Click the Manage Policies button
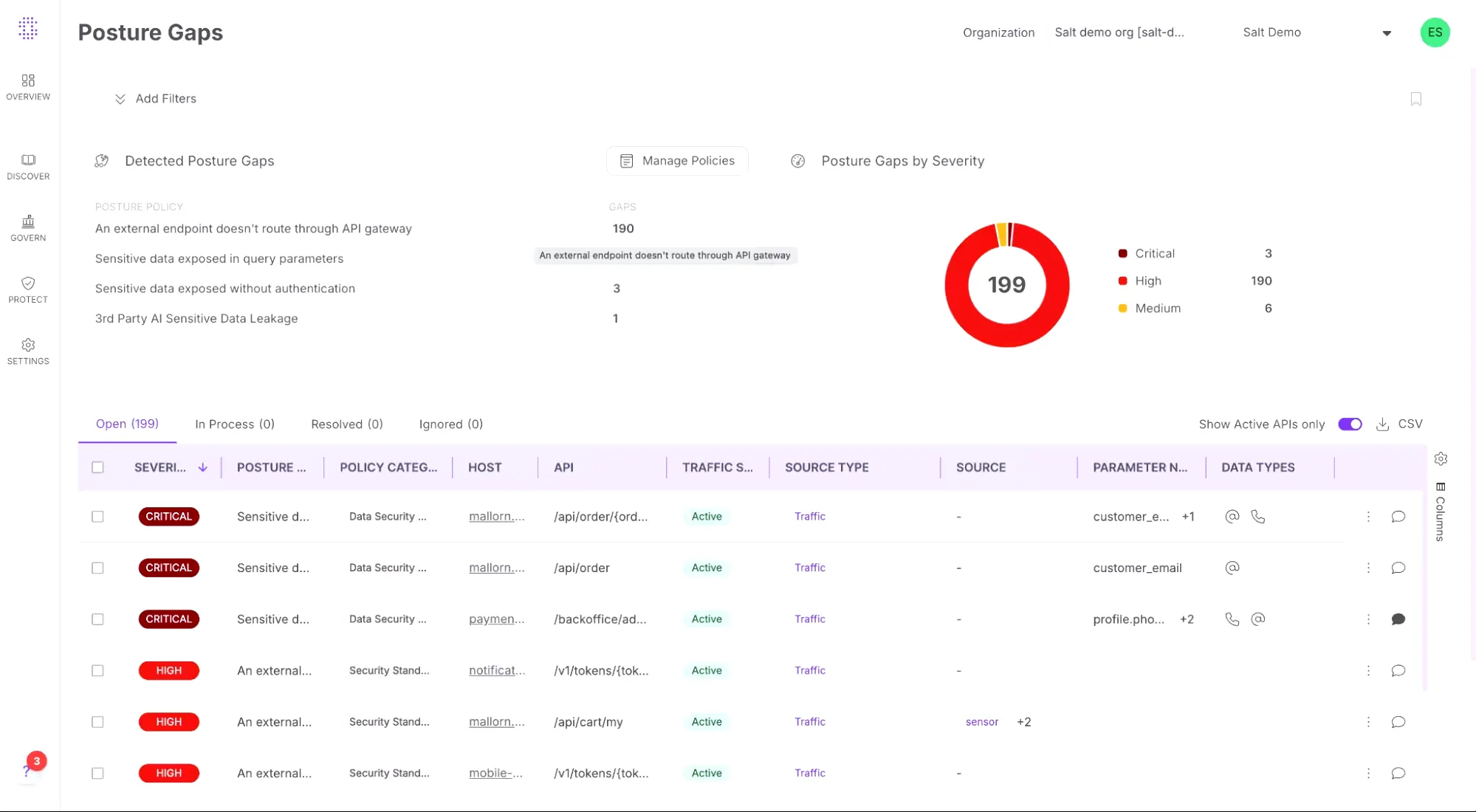Screen dimensions: 1476x812 click(676, 160)
